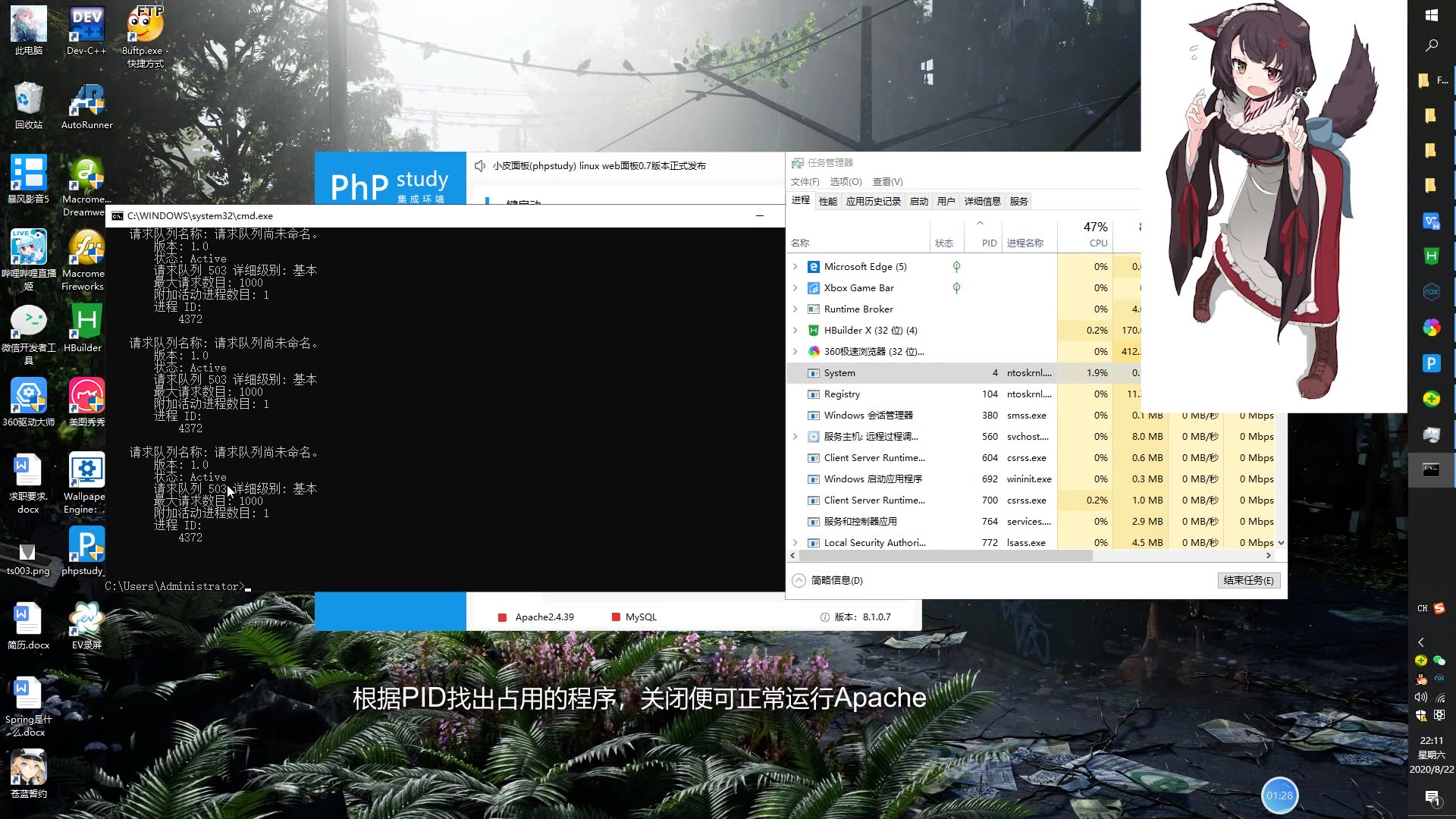Select the Registry process row
This screenshot has height=819, width=1456.
pos(963,394)
